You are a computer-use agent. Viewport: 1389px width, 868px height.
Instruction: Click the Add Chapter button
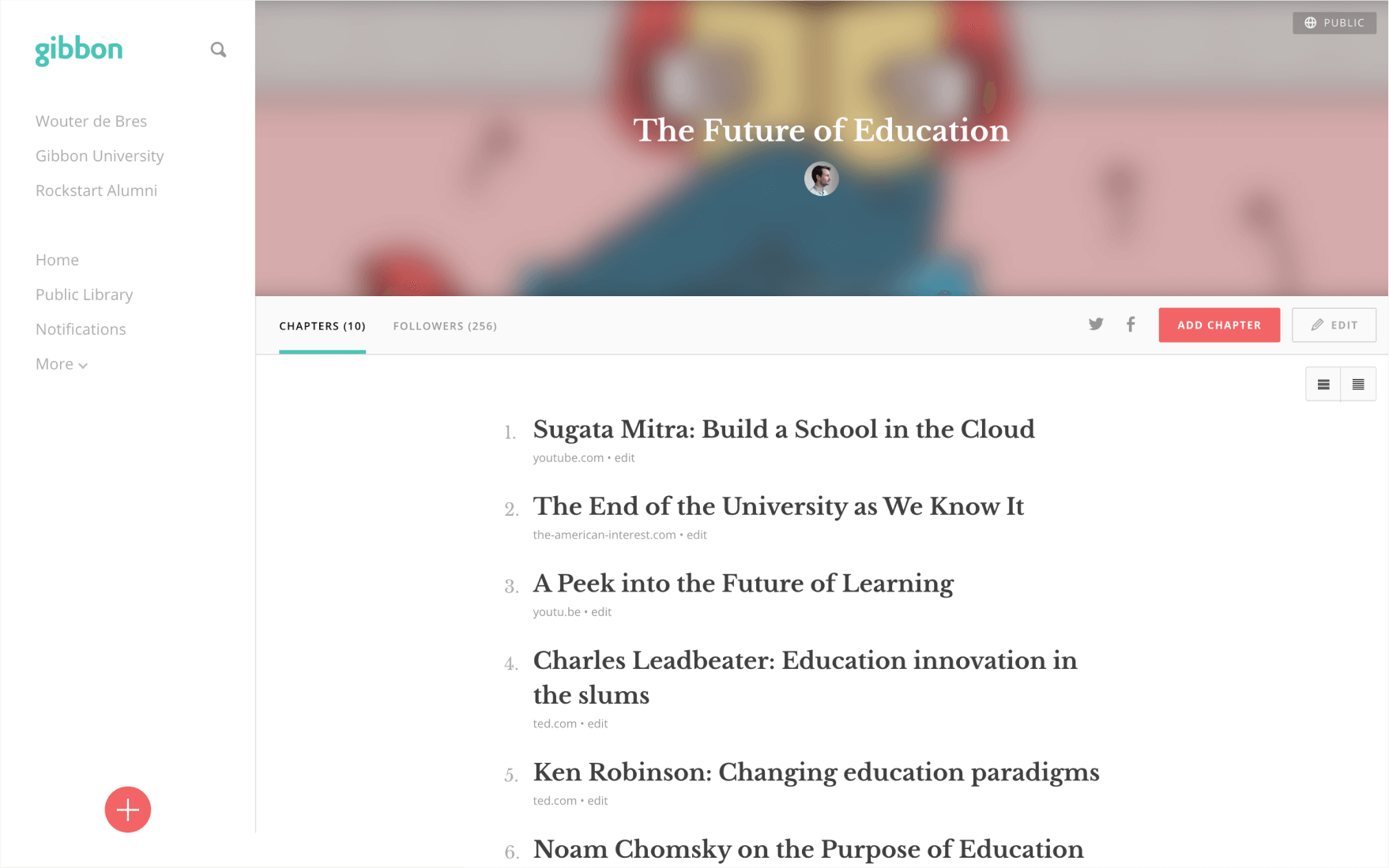click(x=1219, y=325)
